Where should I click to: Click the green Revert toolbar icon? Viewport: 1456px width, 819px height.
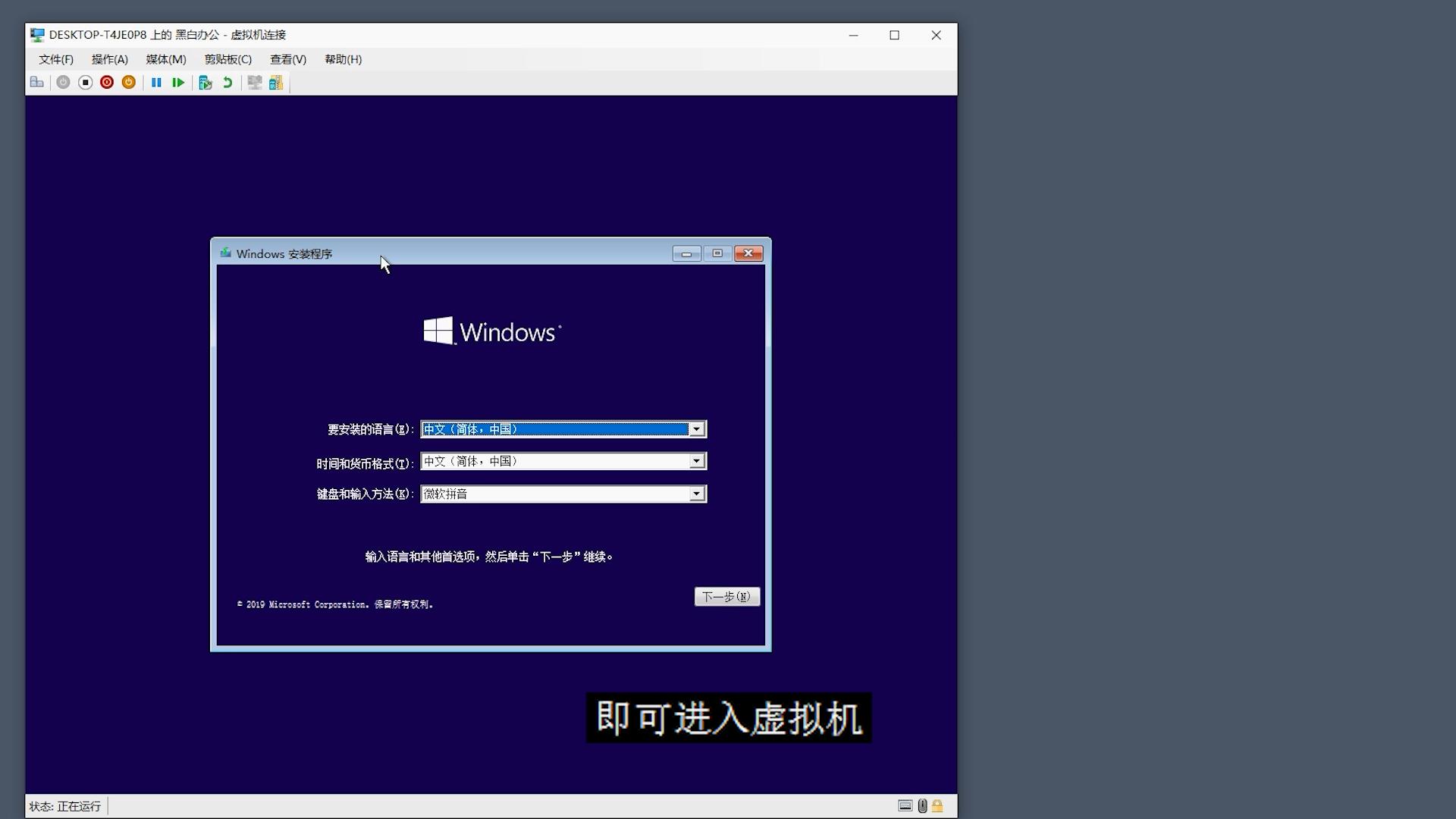pyautogui.click(x=227, y=83)
